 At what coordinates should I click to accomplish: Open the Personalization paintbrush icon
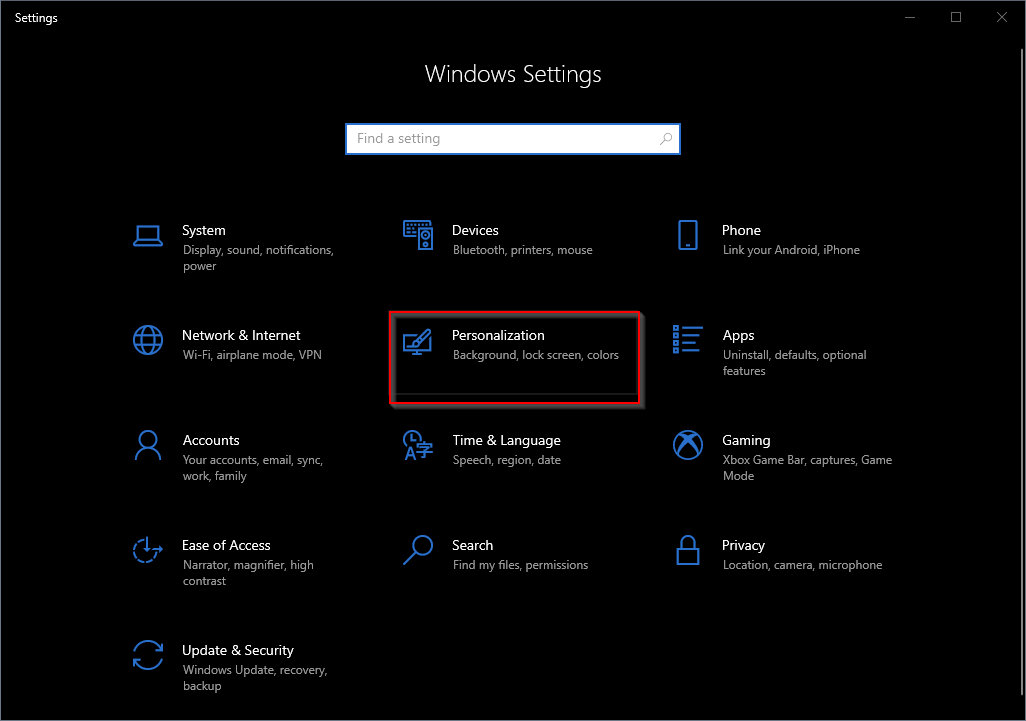tap(417, 342)
